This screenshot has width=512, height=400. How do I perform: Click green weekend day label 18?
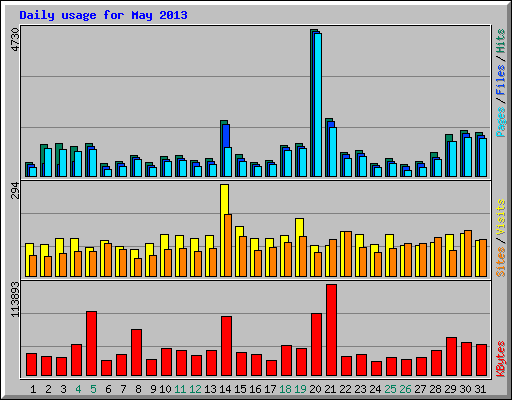285,389
